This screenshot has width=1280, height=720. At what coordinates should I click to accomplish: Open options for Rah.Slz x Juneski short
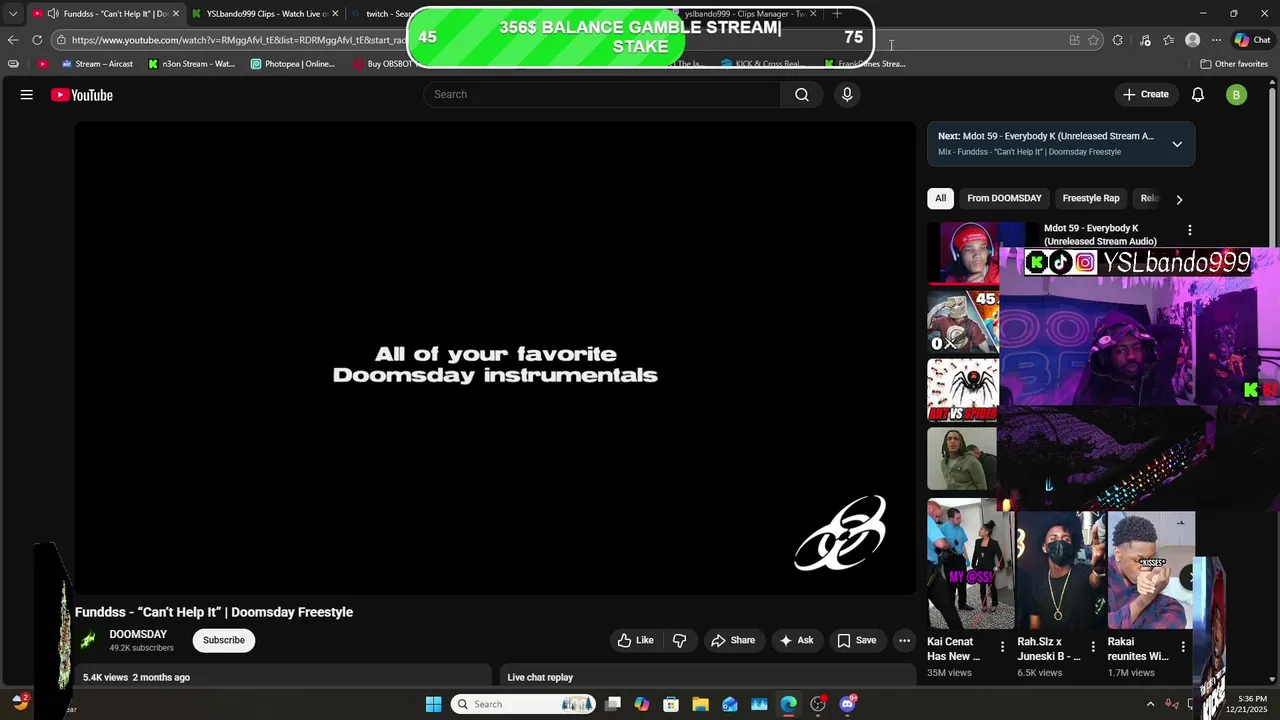tap(1093, 647)
